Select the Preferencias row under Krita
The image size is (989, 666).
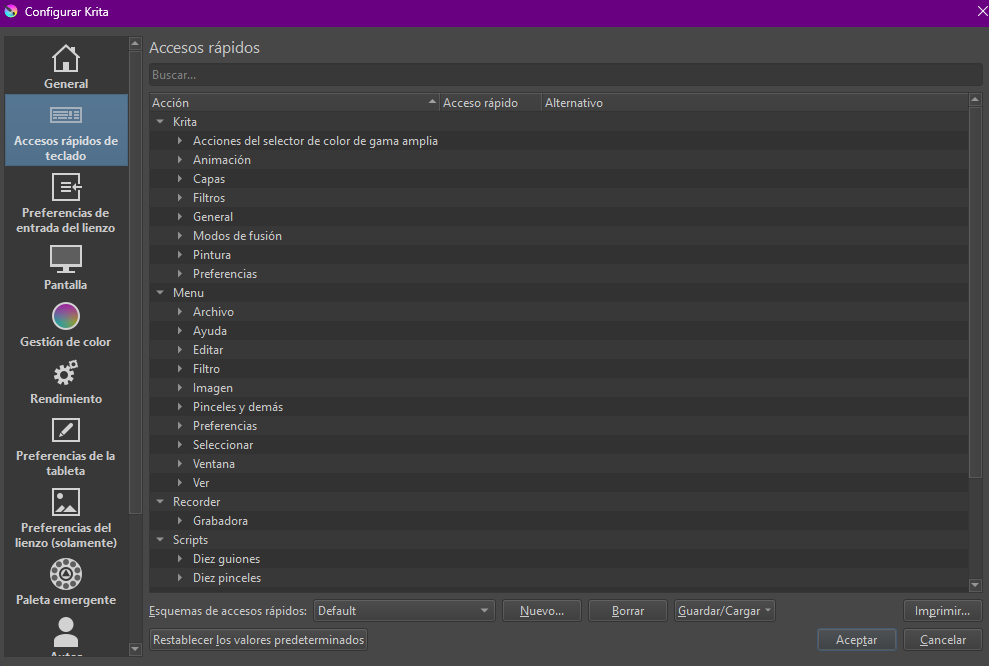point(559,274)
